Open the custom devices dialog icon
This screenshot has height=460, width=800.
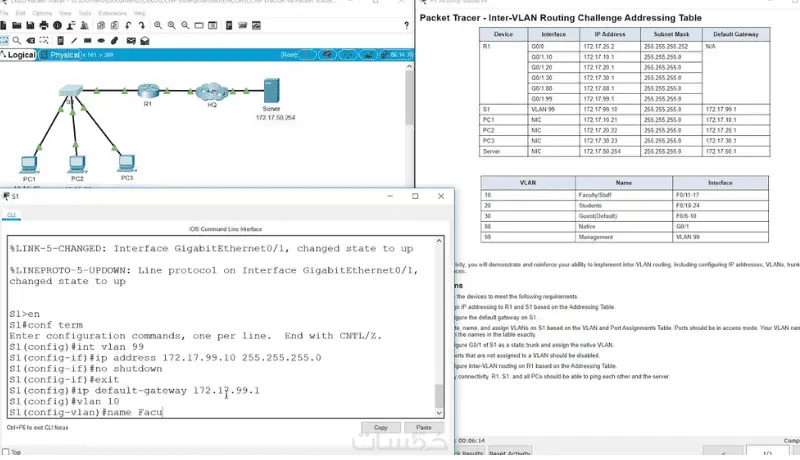229,25
